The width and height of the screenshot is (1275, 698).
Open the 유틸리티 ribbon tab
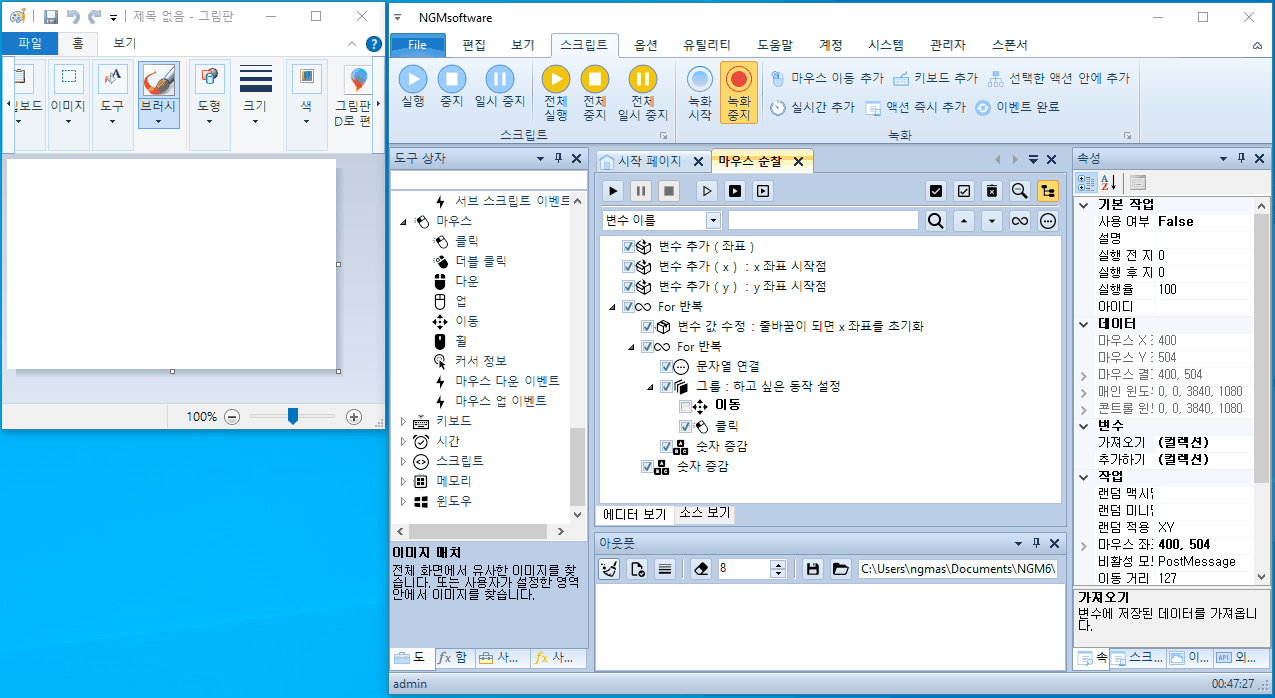(x=707, y=45)
